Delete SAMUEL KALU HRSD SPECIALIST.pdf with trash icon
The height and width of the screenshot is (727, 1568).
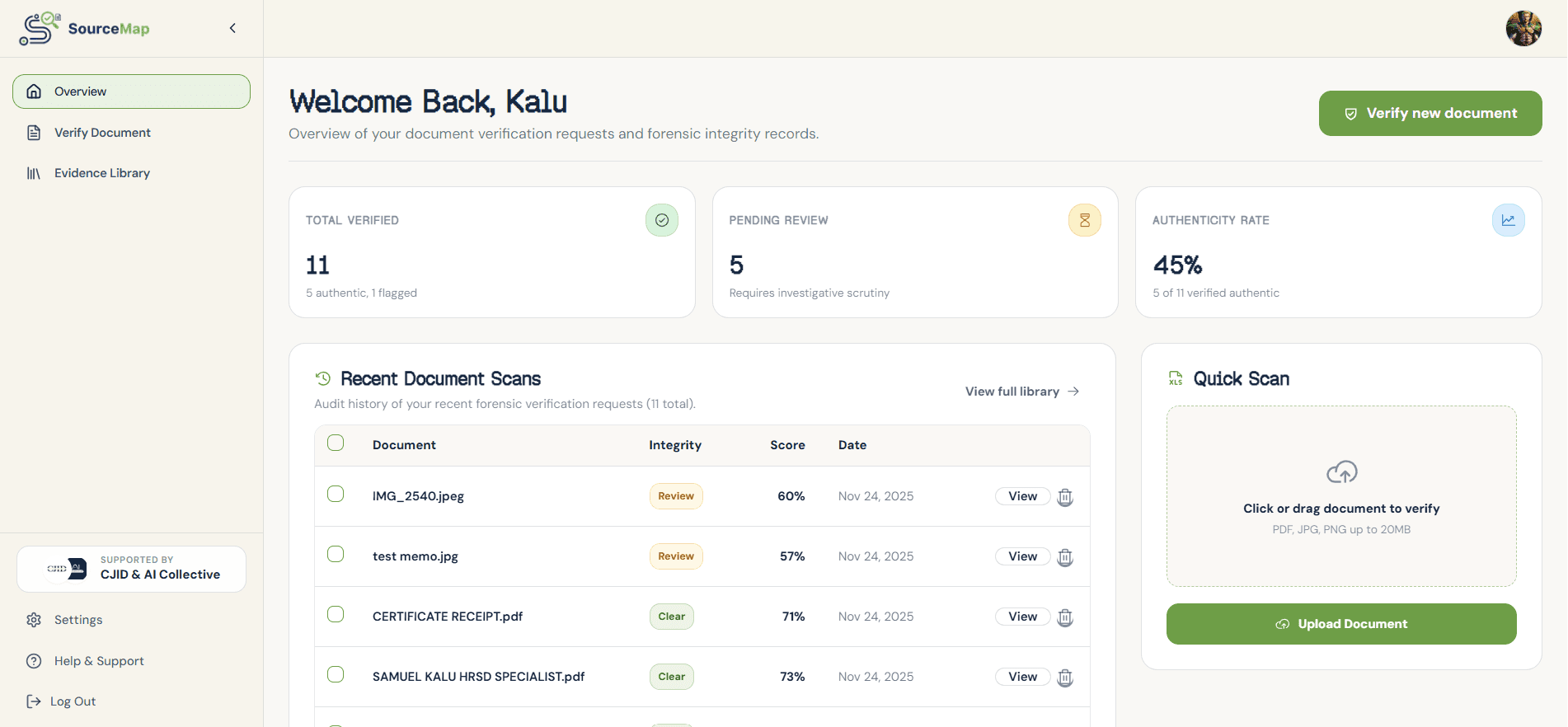[1065, 678]
